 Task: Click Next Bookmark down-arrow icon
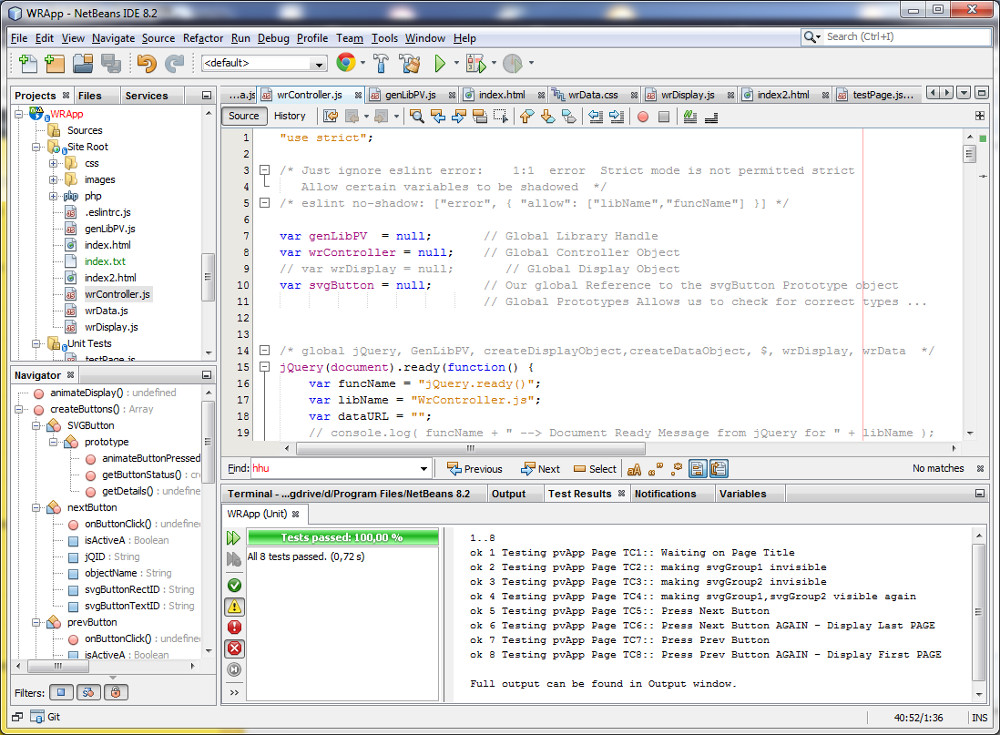point(548,116)
